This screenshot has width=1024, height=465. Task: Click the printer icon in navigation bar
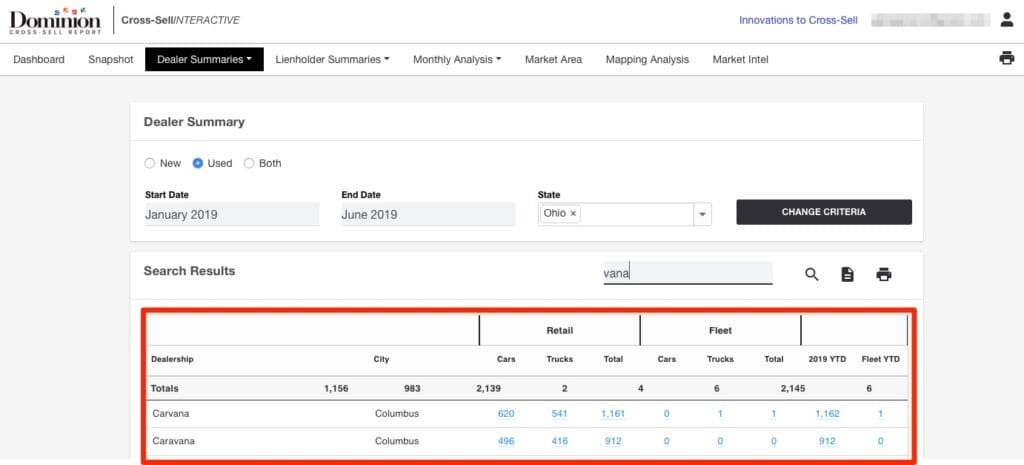pyautogui.click(x=1006, y=59)
